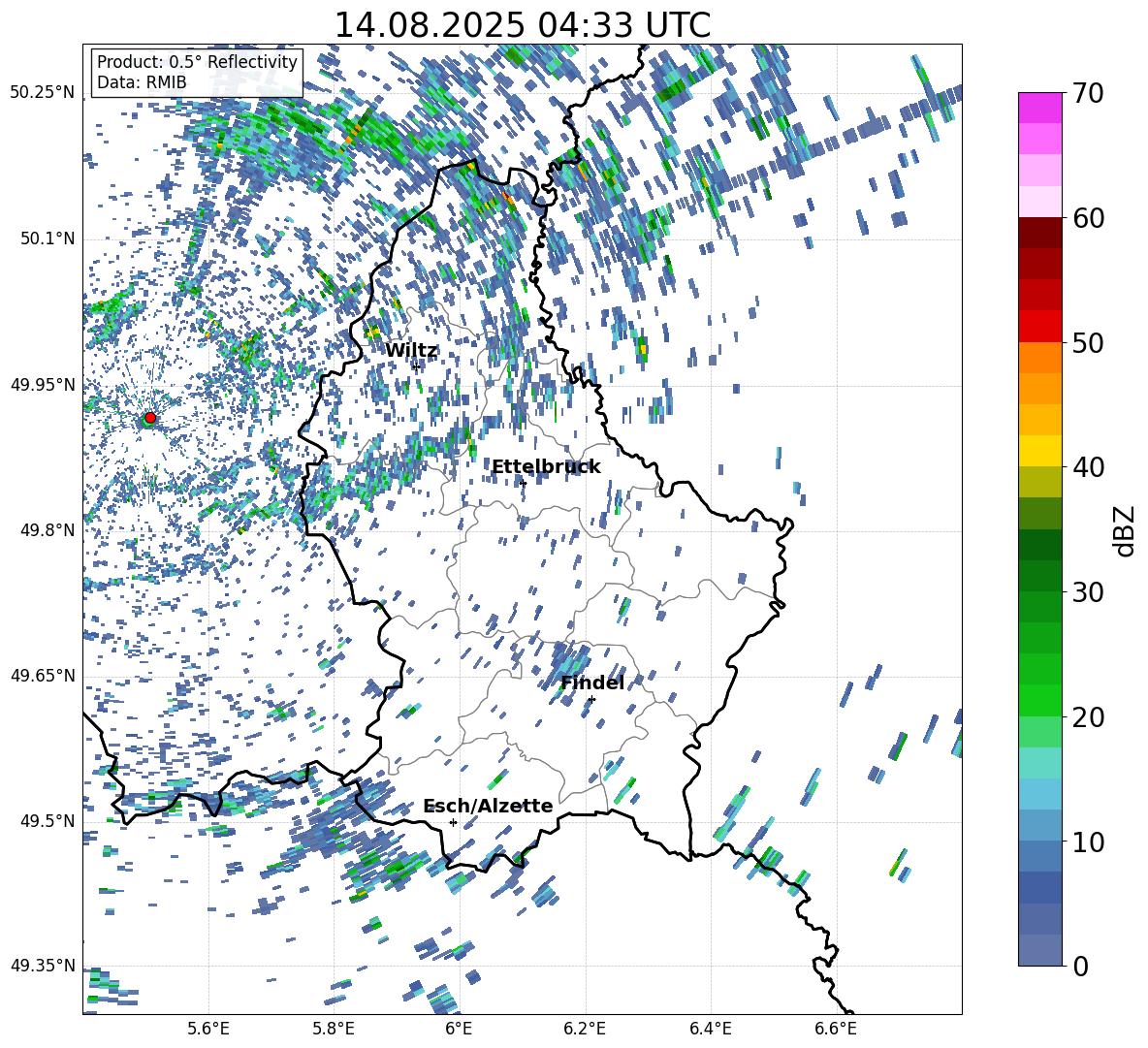The height and width of the screenshot is (1048, 1148).
Task: Click the 50.1°N latitude label
Action: [47, 238]
